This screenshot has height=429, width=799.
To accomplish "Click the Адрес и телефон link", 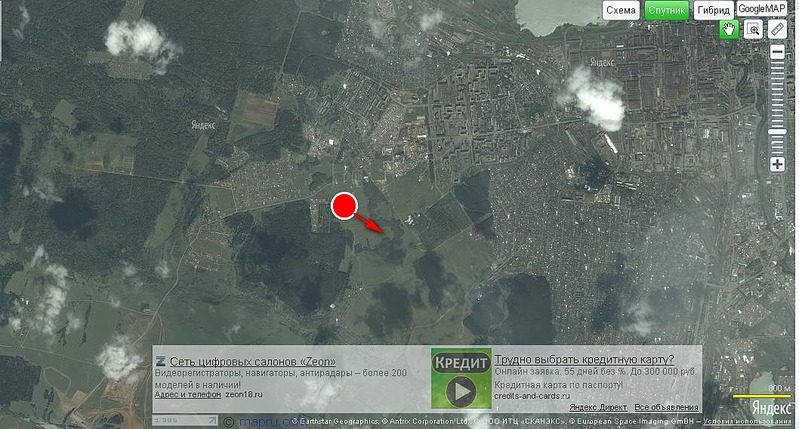I will [188, 395].
